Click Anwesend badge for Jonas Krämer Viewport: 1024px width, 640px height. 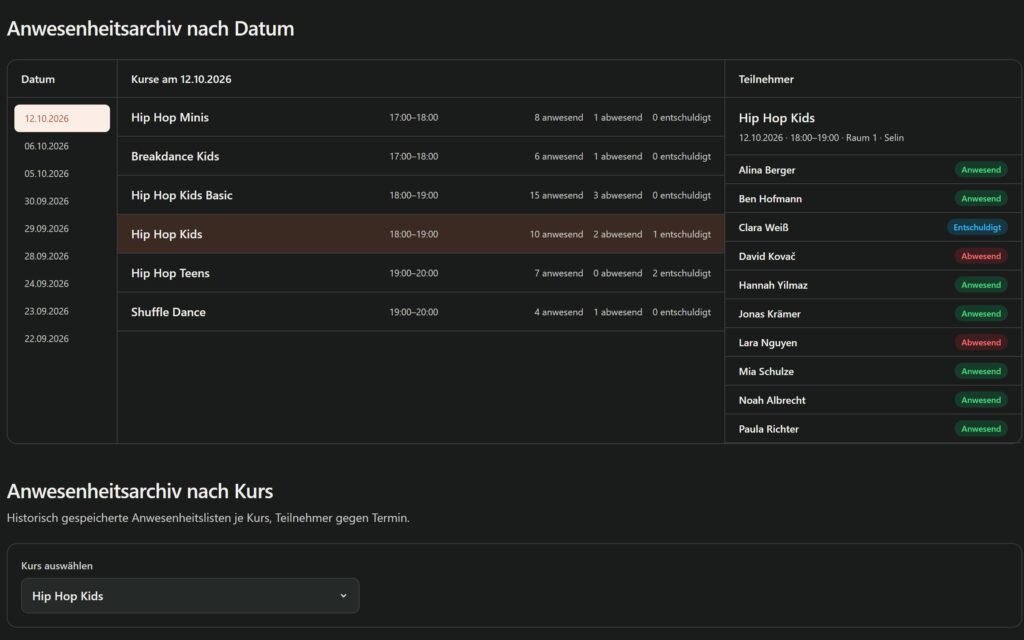point(981,313)
